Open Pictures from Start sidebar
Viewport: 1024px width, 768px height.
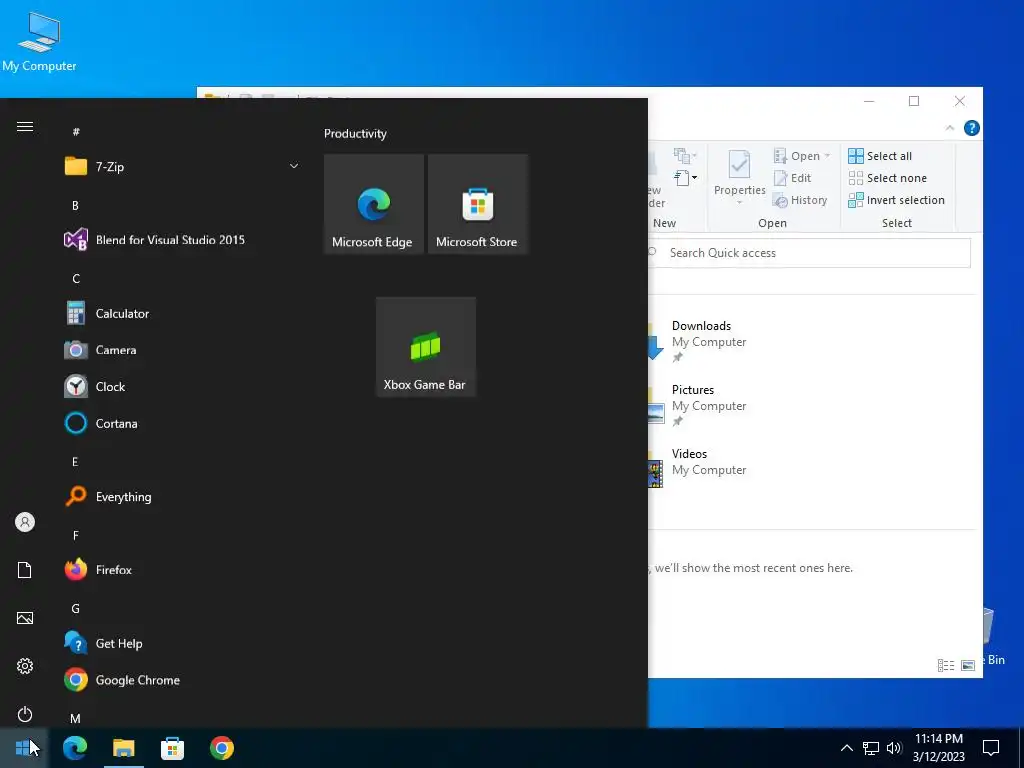[x=25, y=618]
